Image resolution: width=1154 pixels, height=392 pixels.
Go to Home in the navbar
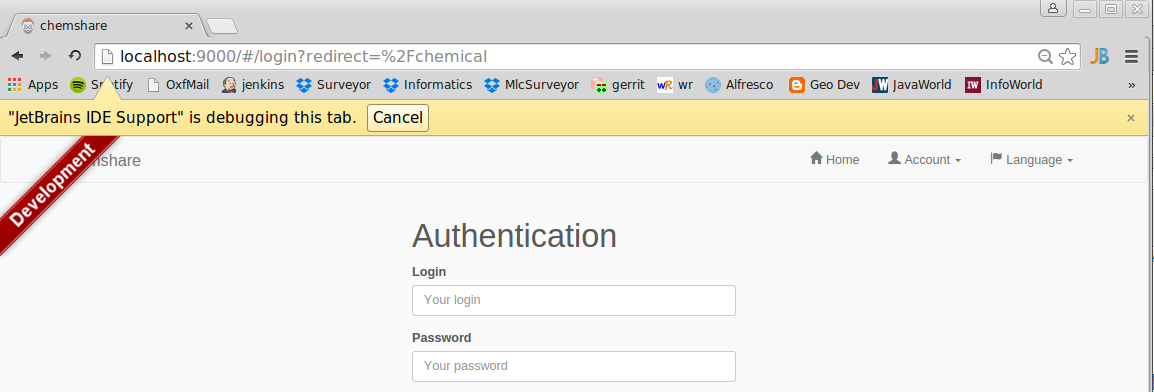point(835,160)
